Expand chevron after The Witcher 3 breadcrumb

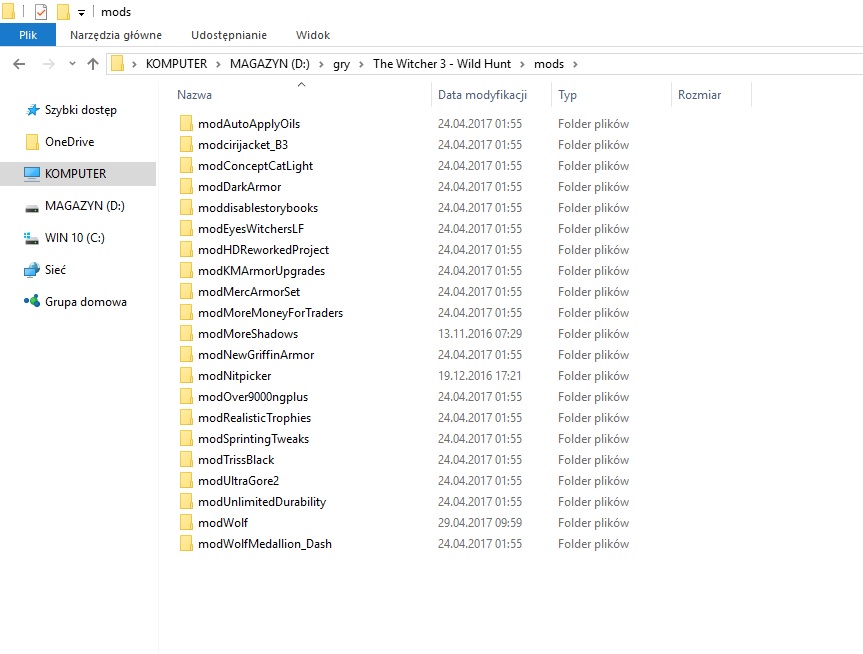pos(522,64)
